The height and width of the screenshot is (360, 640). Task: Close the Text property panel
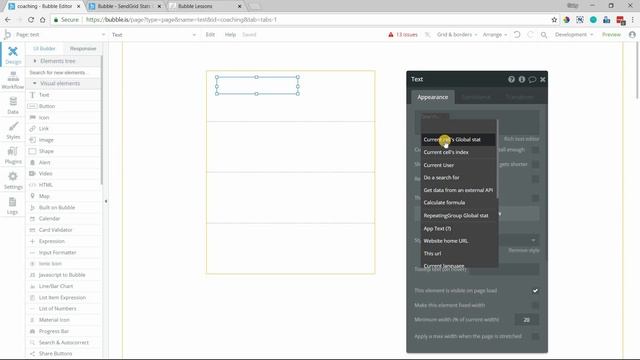542,79
